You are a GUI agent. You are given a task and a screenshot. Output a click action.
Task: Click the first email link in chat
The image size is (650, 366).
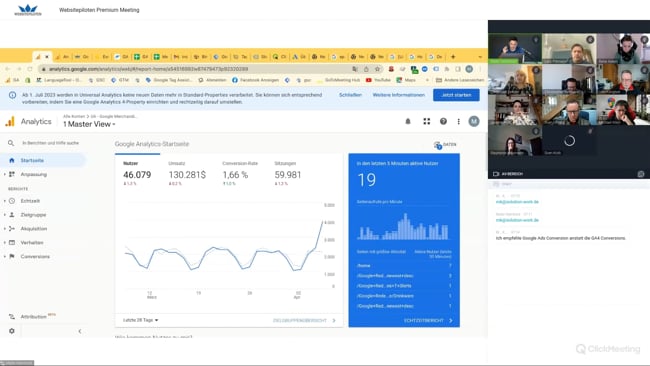click(x=517, y=202)
